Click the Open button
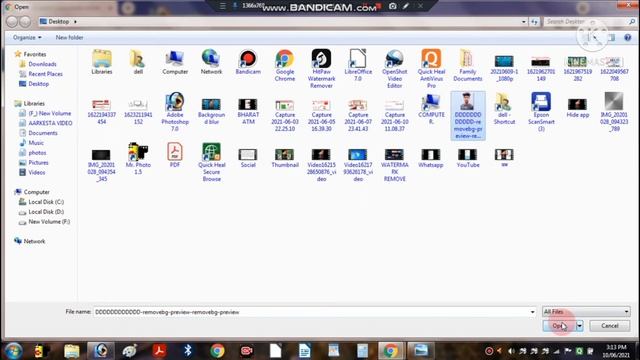This screenshot has width=640, height=360. coord(559,326)
